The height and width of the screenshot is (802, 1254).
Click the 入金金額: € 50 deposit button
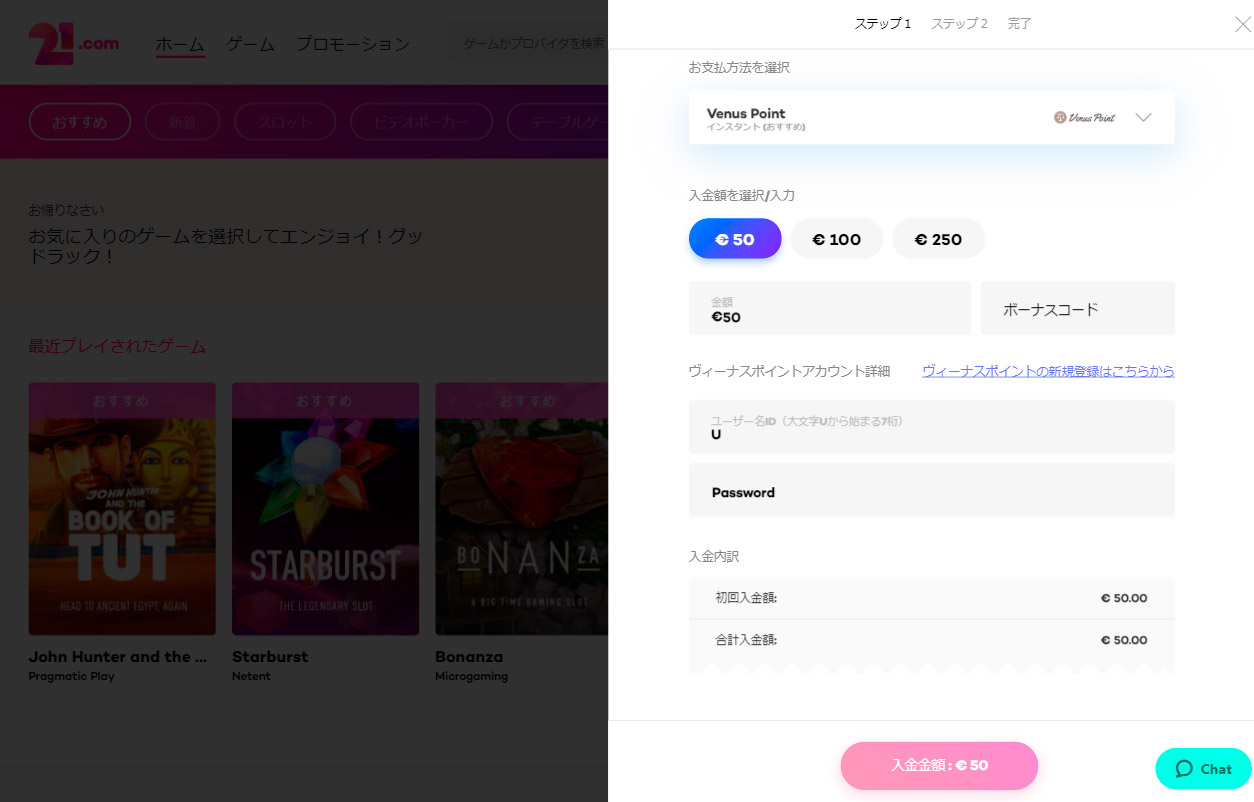[939, 766]
